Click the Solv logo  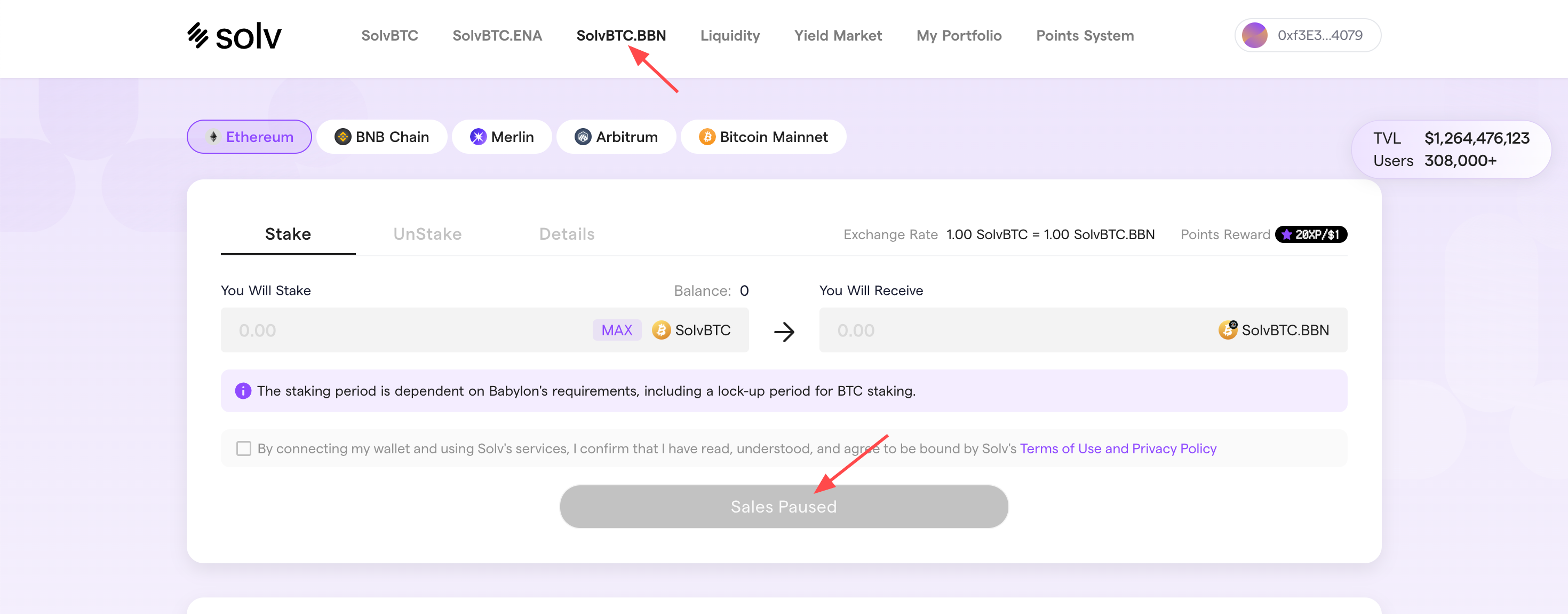coord(234,36)
